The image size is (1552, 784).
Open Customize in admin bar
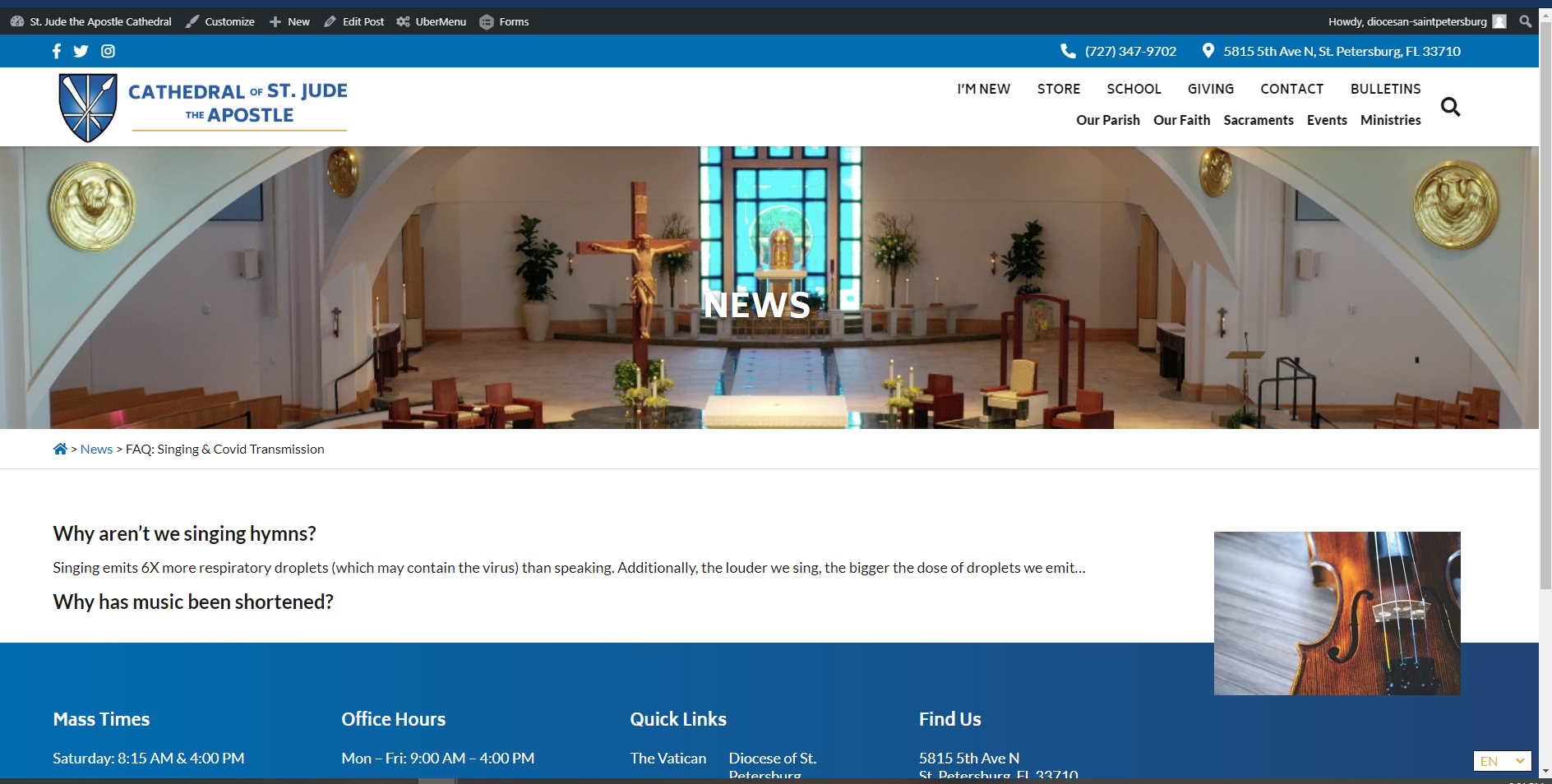pyautogui.click(x=220, y=21)
